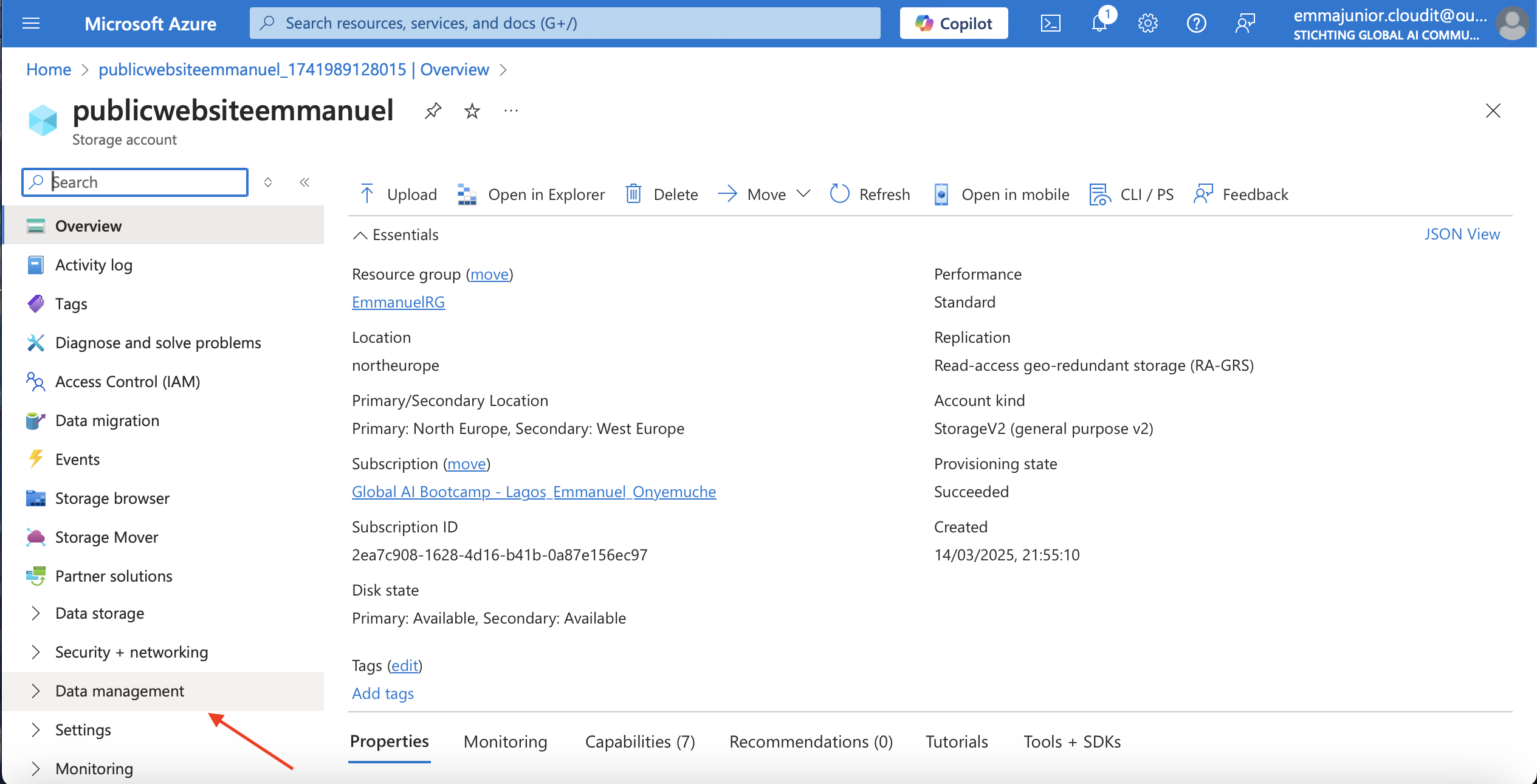Open the user account avatar
Viewport: 1537px width, 784px height.
1512,24
